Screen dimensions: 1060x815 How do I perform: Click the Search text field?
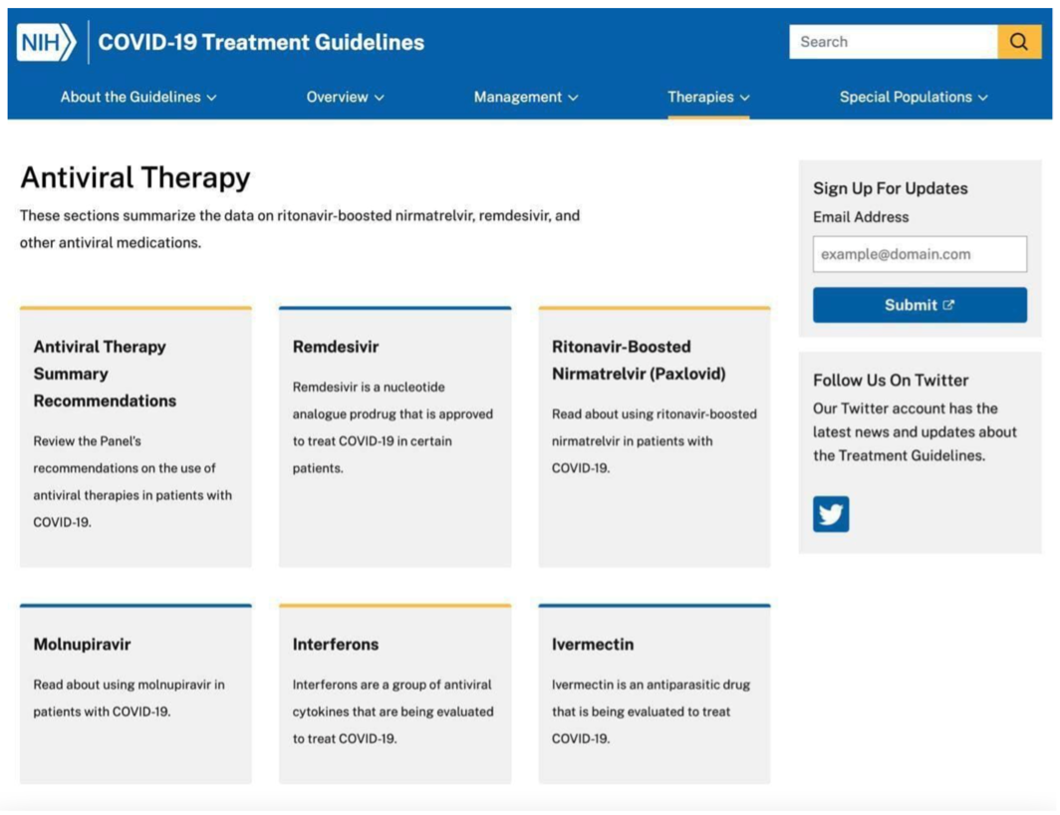point(892,42)
